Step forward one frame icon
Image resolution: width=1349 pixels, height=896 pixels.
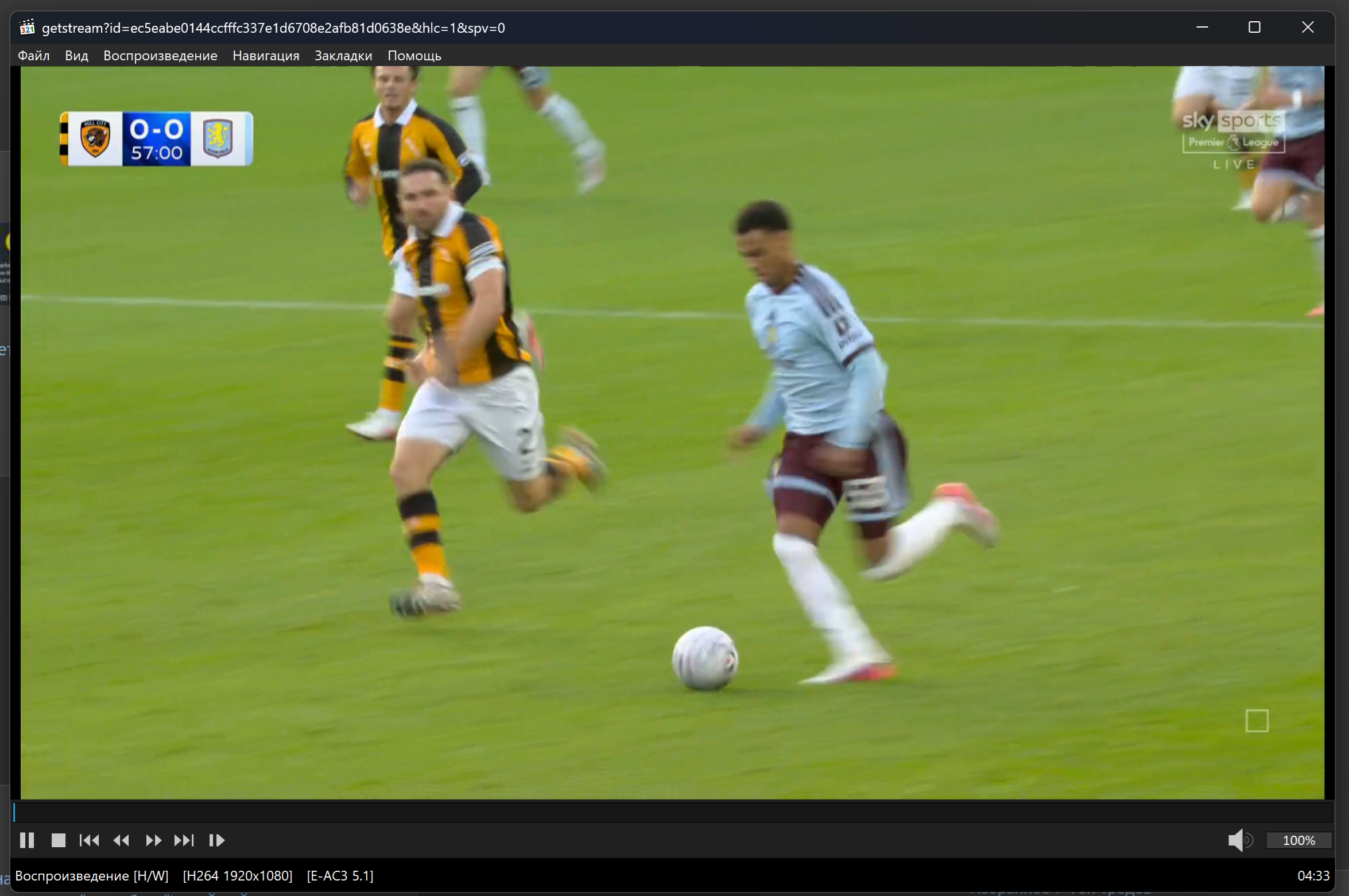pos(216,840)
